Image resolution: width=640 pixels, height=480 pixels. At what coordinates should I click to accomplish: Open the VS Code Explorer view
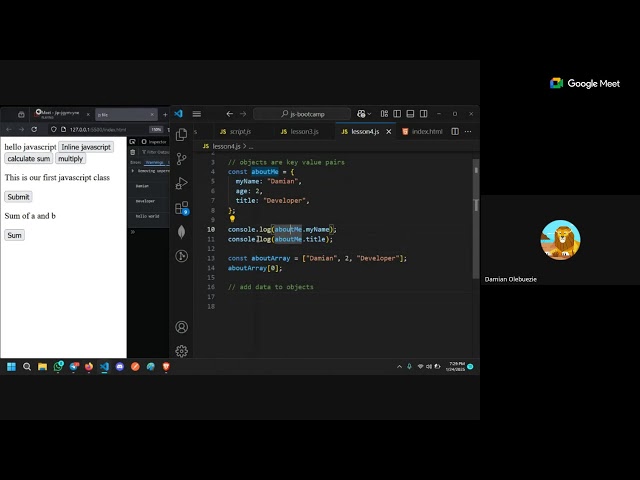[x=182, y=135]
